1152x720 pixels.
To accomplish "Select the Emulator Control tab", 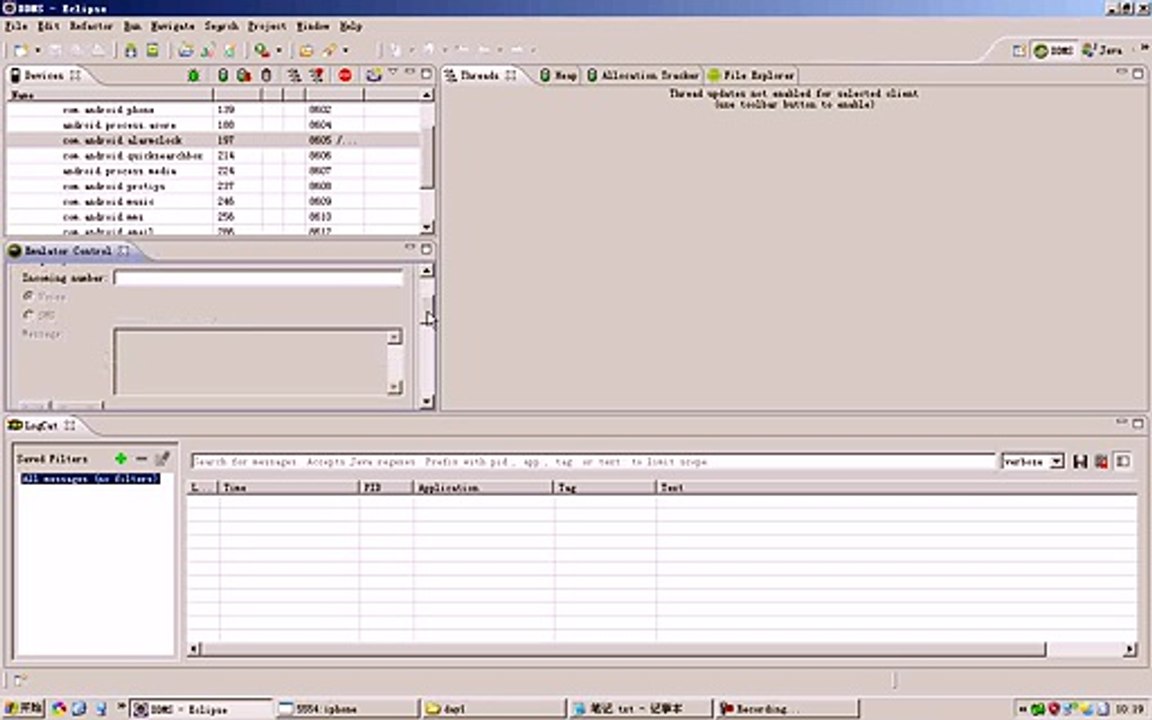I will (68, 251).
